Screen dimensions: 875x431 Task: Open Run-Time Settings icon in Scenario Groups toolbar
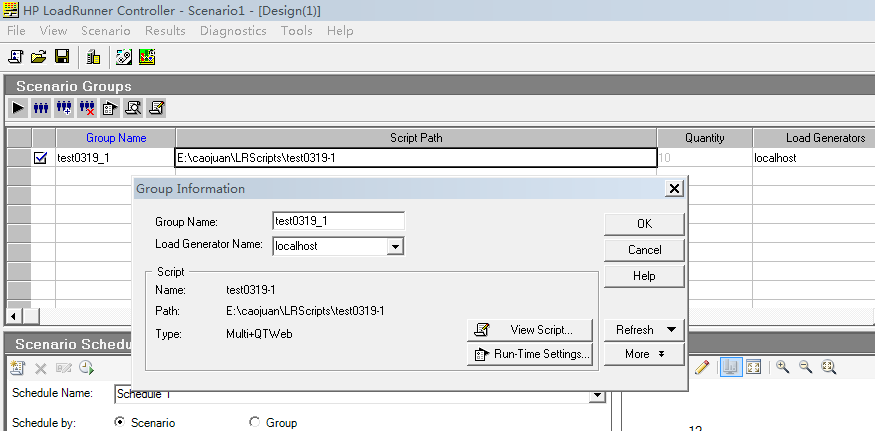coord(110,107)
